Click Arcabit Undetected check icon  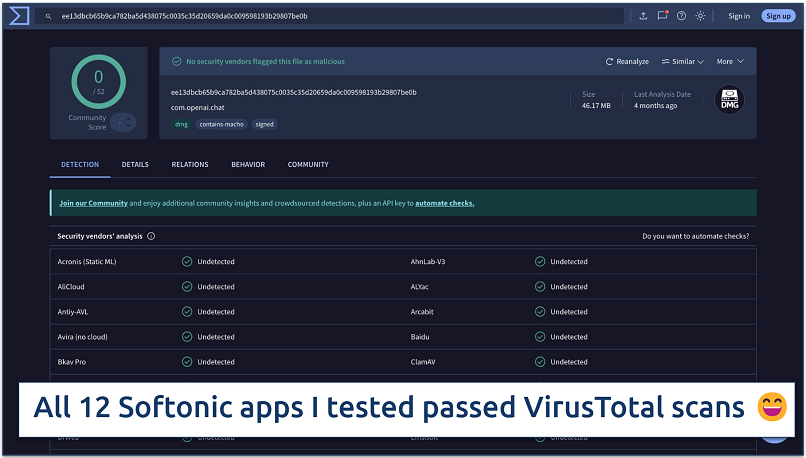pos(540,312)
